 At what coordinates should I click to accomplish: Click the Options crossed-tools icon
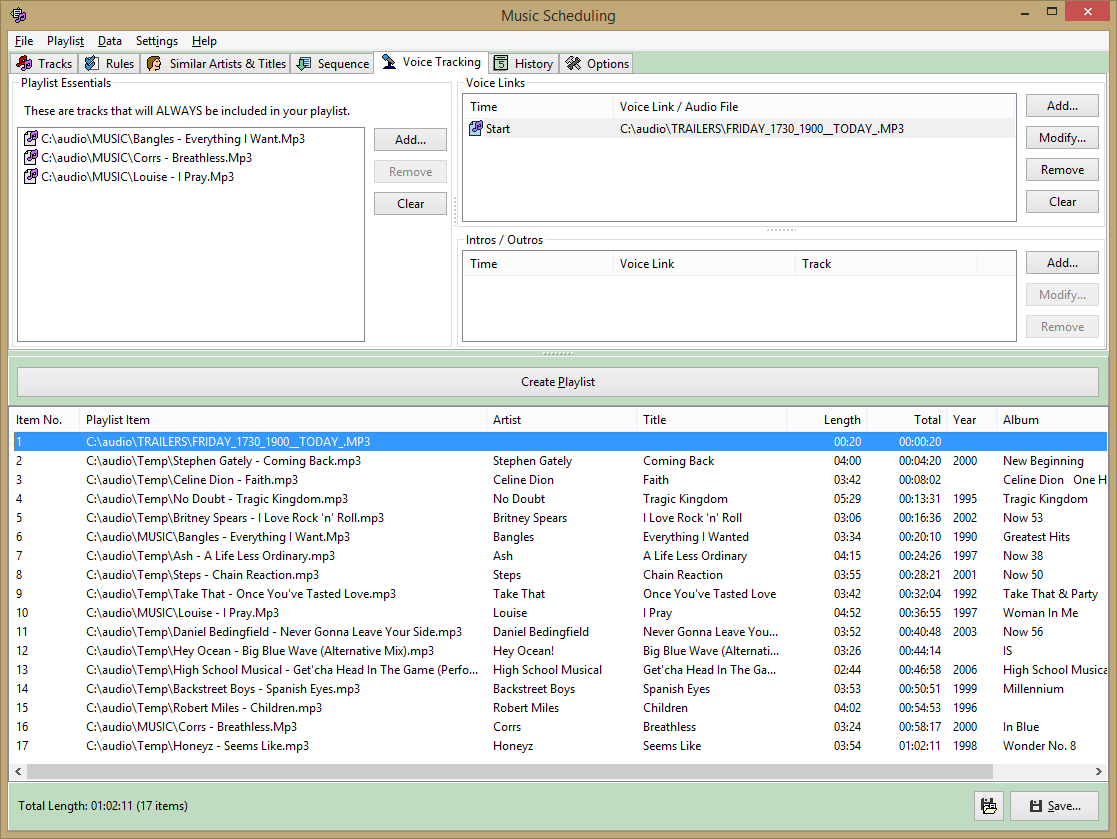click(x=571, y=62)
